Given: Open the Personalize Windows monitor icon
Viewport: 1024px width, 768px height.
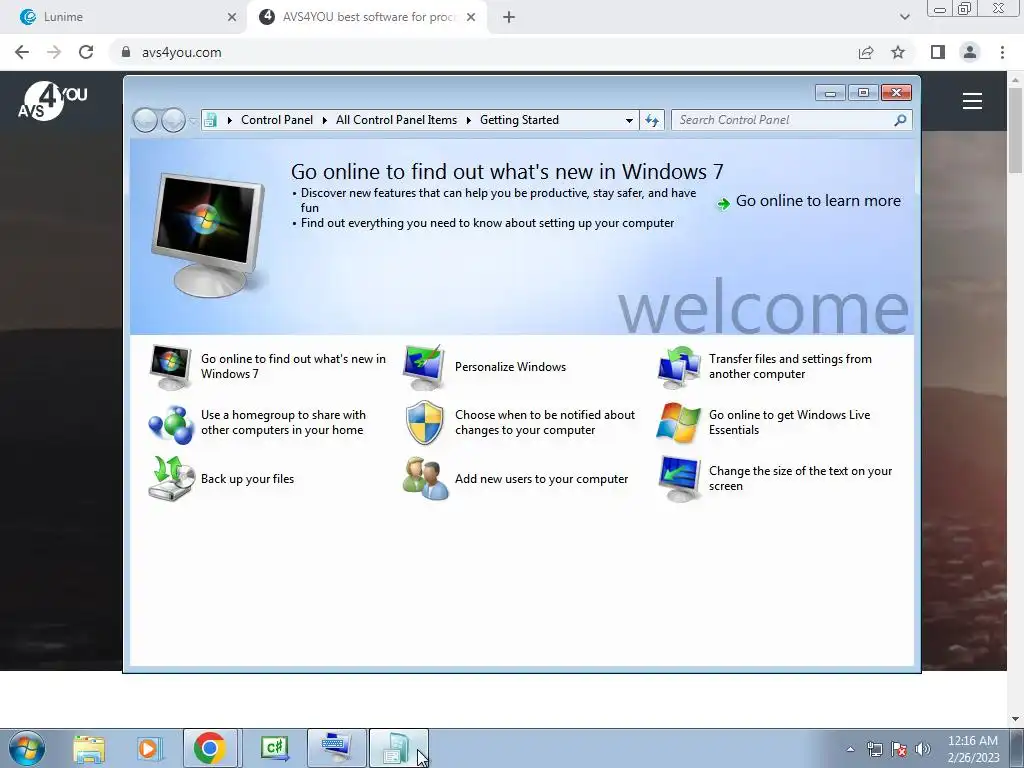Looking at the screenshot, I should pos(424,367).
